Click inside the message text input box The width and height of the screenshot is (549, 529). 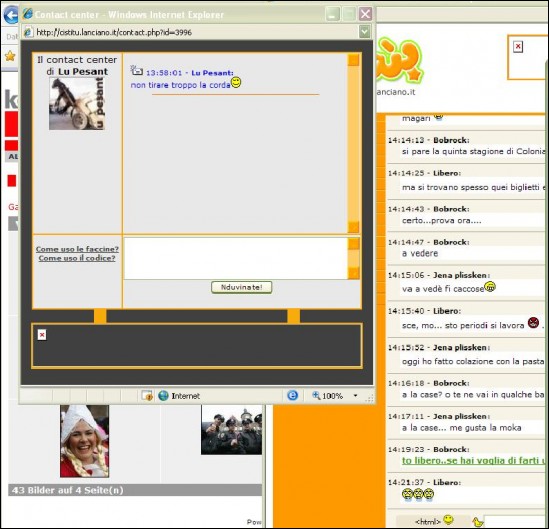(x=236, y=258)
